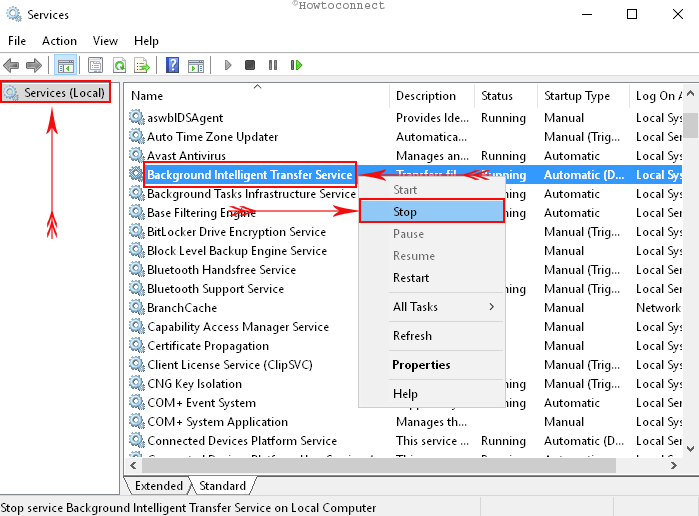Switch to the Standard tab
This screenshot has width=699, height=516.
click(x=222, y=486)
